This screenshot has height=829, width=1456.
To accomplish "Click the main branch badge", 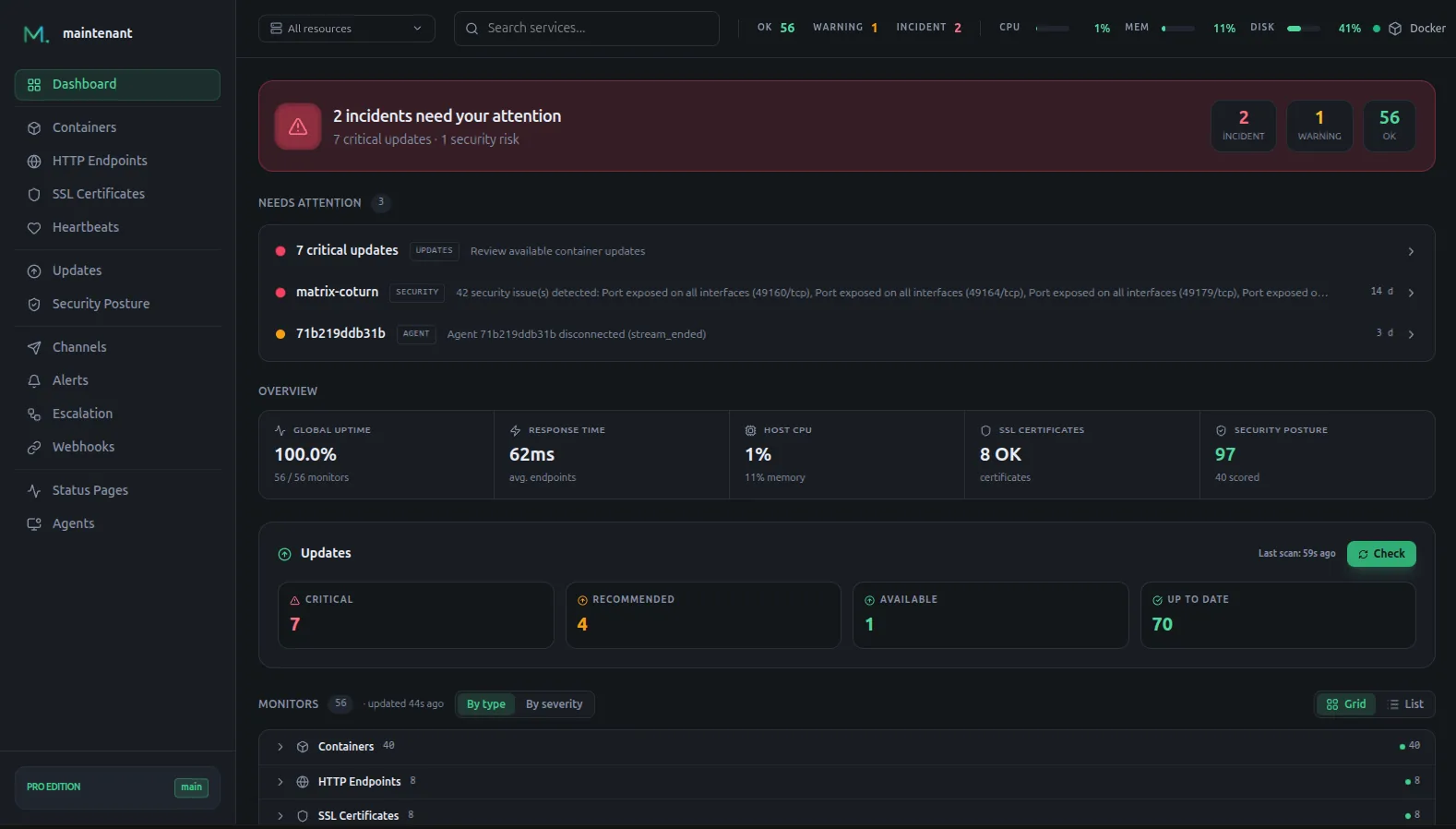I will tap(191, 787).
